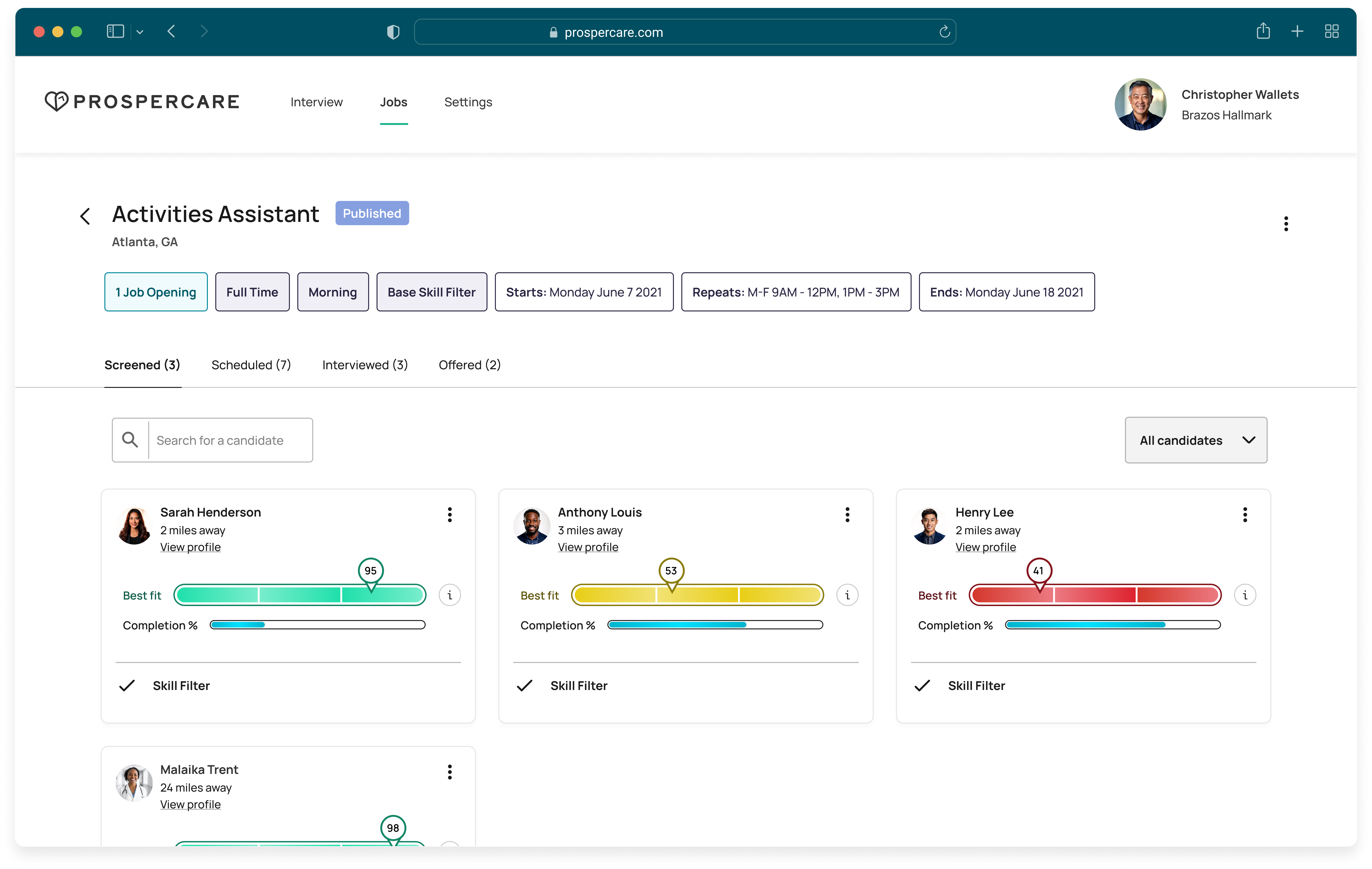
Task: Click the Morning chip
Action: click(x=333, y=292)
